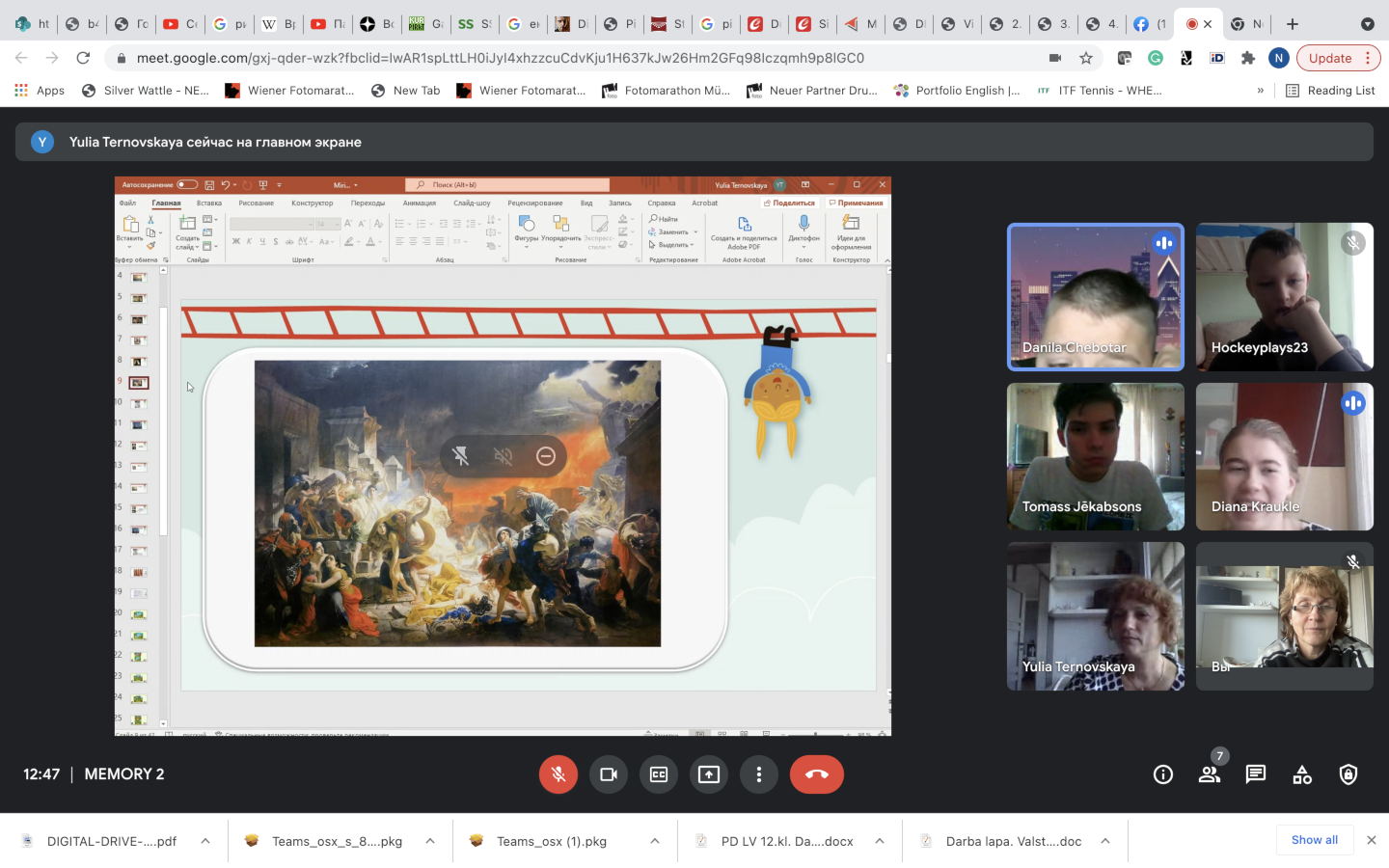The height and width of the screenshot is (868, 1389).
Task: Expand options for Teams_osx_s_8 pkg download
Action: coord(430,841)
